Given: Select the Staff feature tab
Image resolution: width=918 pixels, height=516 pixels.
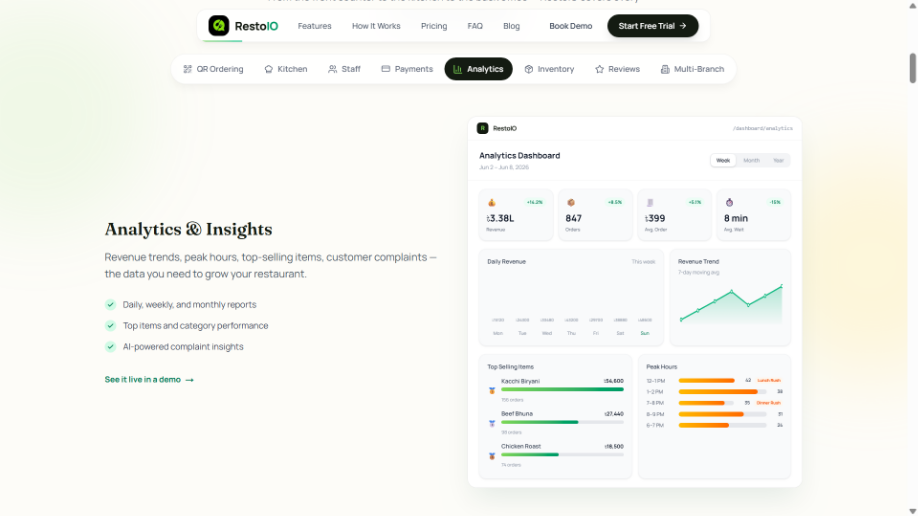Looking at the screenshot, I should tap(344, 69).
